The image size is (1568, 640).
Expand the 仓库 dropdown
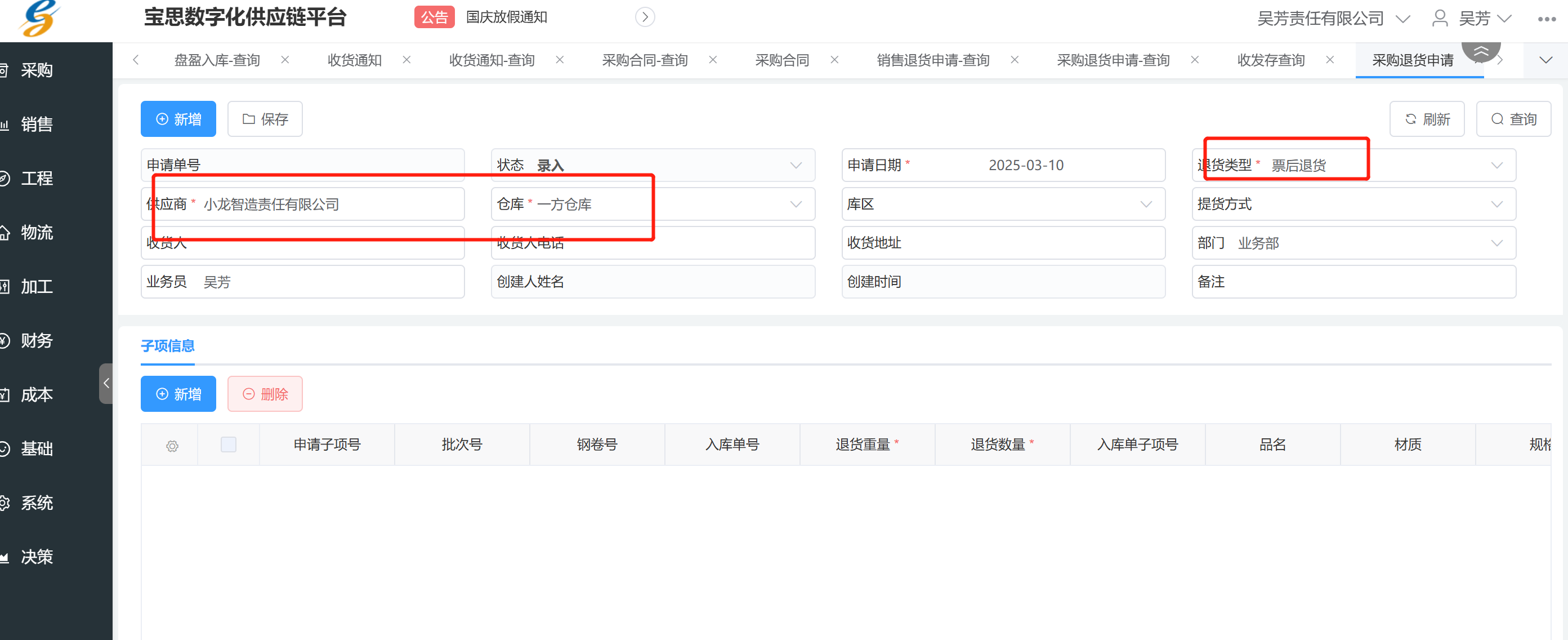pos(796,204)
